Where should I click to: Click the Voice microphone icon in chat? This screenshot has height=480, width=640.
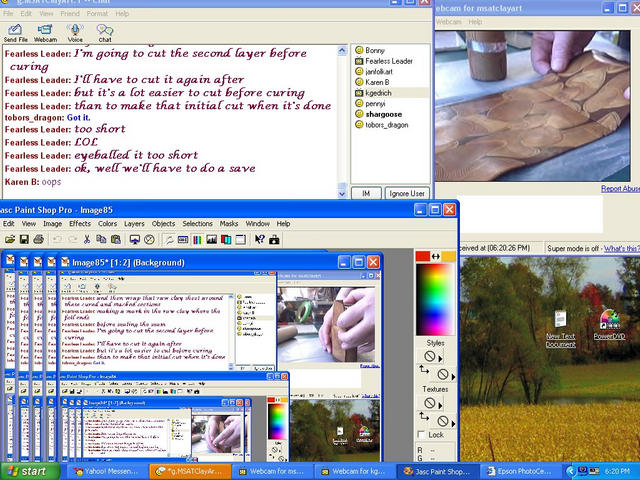coord(75,33)
